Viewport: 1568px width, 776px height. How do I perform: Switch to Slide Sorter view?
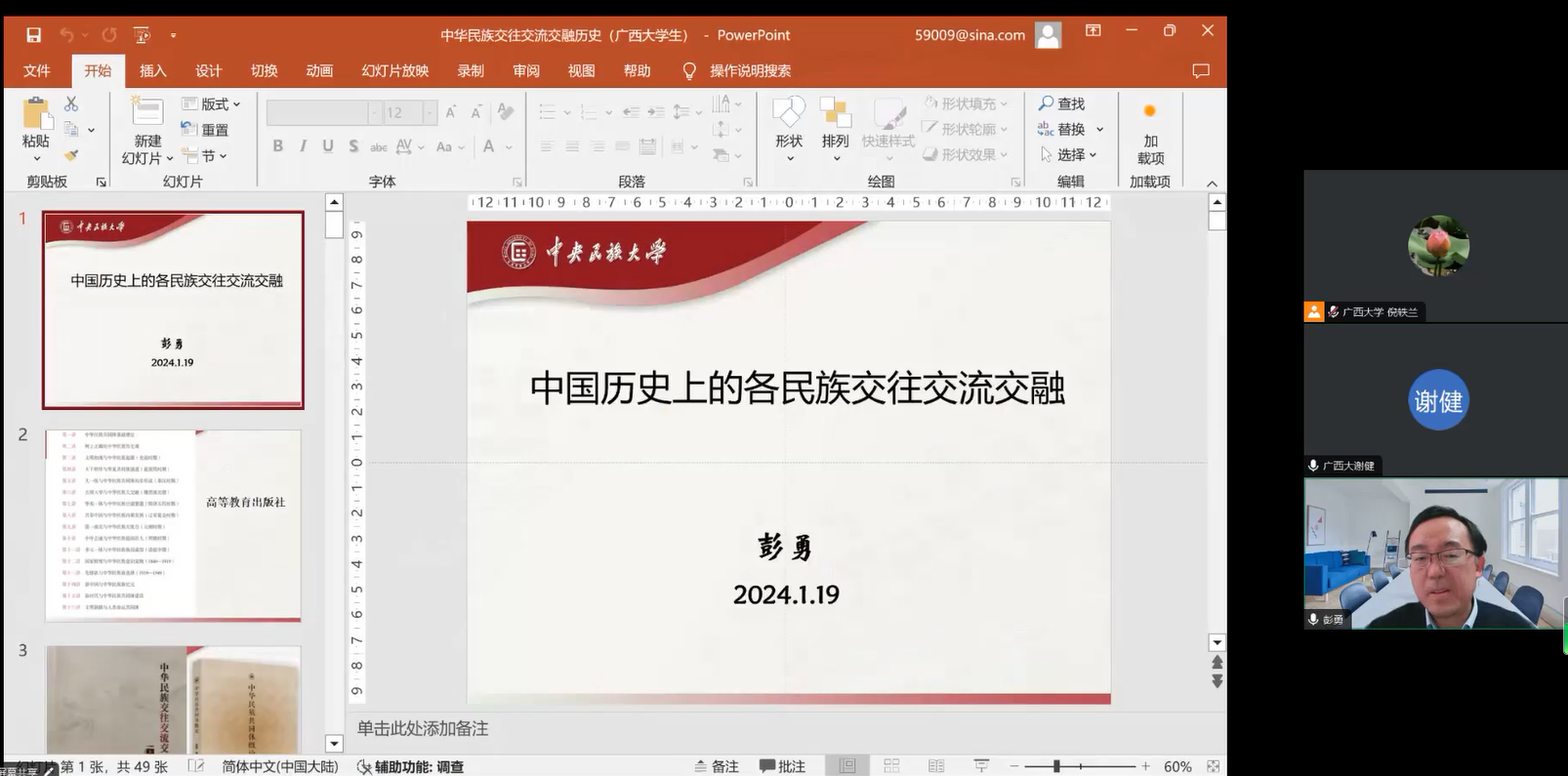pos(891,766)
